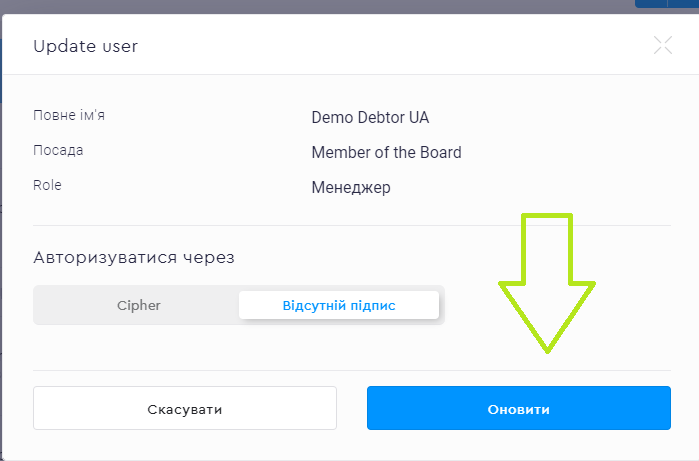Select the Менеджер role value
This screenshot has width=699, height=461.
click(350, 188)
